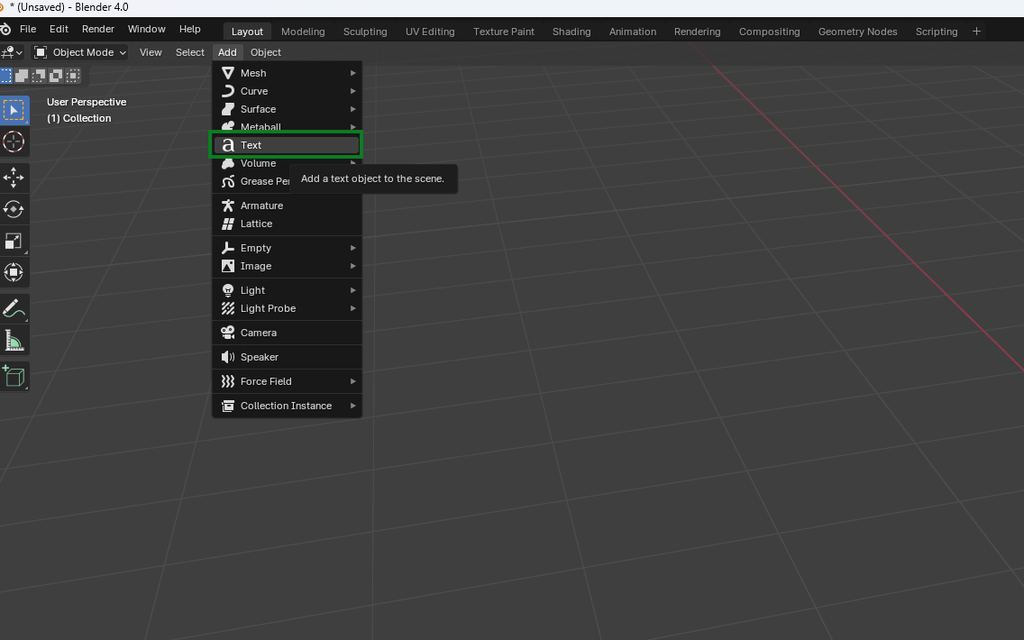The width and height of the screenshot is (1024, 640).
Task: Open the Object Mode dropdown
Action: [80, 52]
